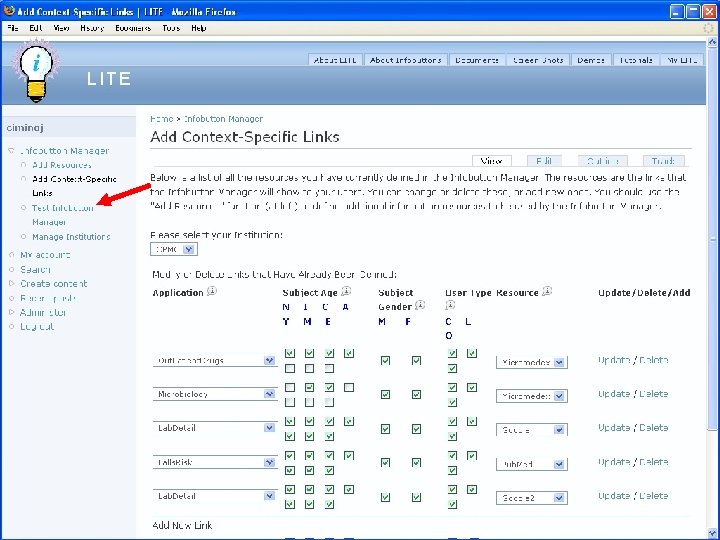This screenshot has height=540, width=720.
Task: Open Manage Institutions sidebar link
Action: point(71,237)
